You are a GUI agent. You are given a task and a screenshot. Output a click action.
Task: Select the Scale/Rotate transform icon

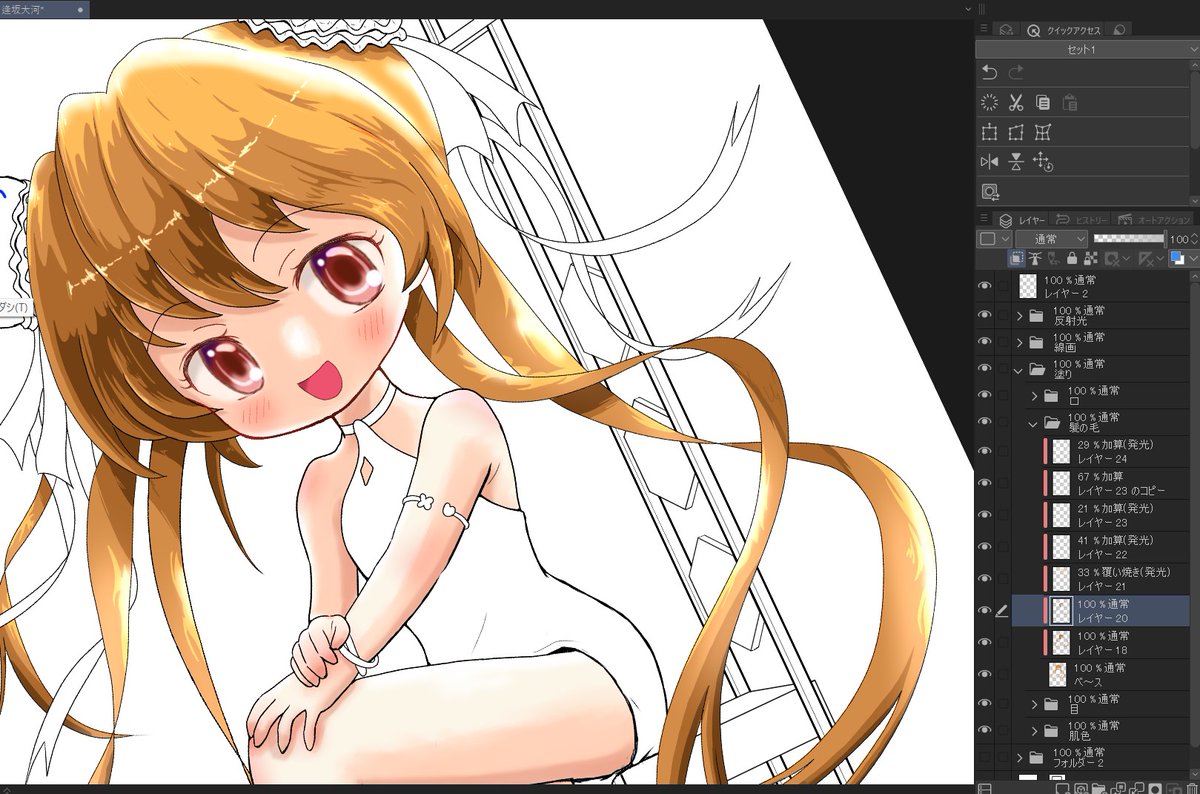[989, 132]
